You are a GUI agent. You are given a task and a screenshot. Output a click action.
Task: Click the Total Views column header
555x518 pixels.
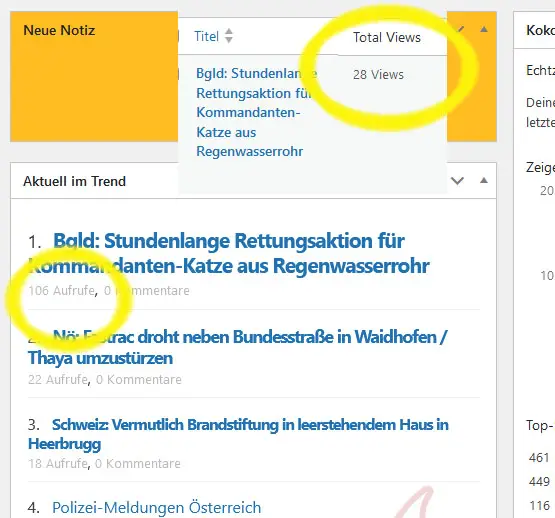pos(387,37)
